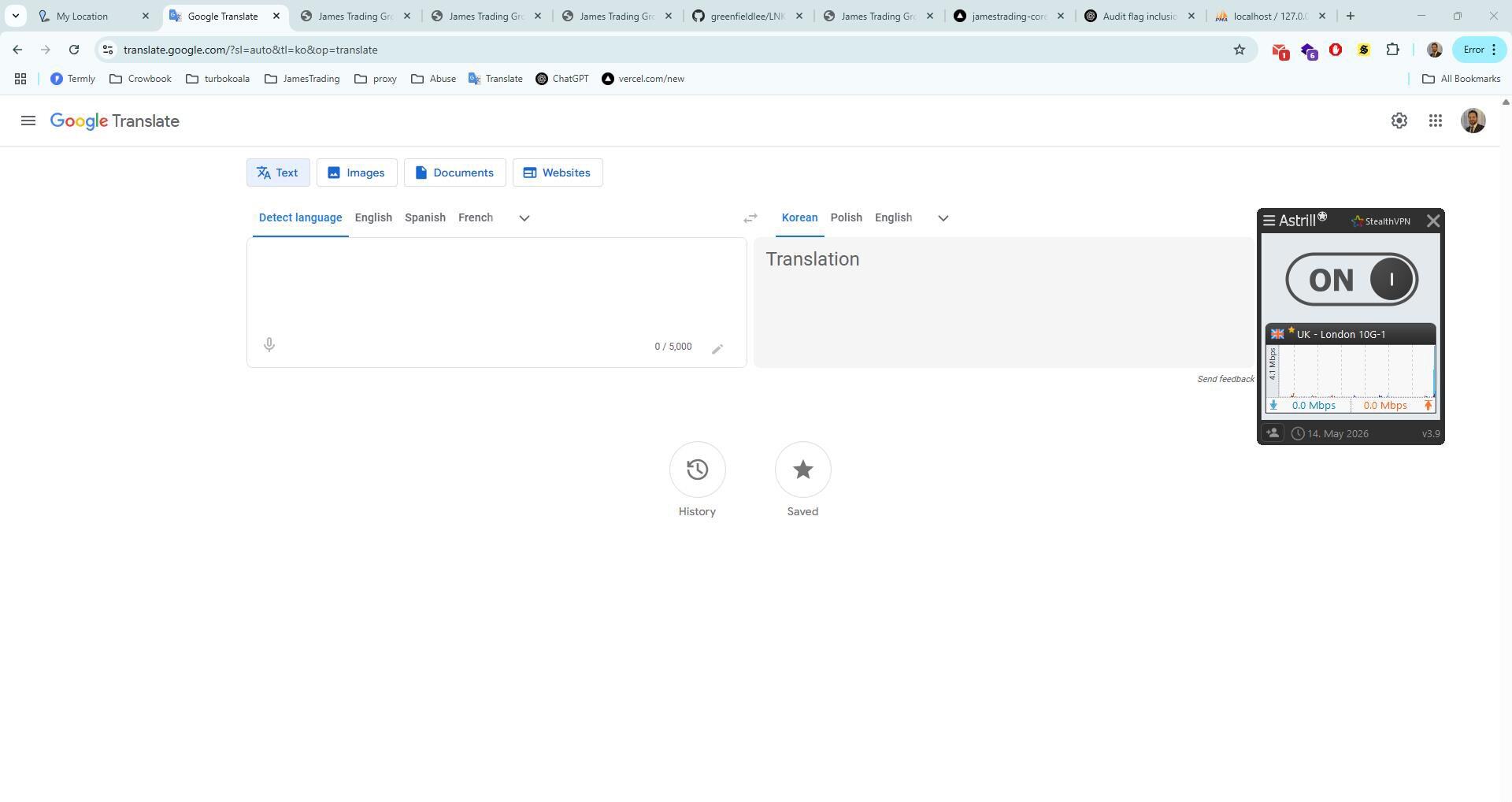Image resolution: width=1512 pixels, height=802 pixels.
Task: Select Detect language tab
Action: [299, 217]
